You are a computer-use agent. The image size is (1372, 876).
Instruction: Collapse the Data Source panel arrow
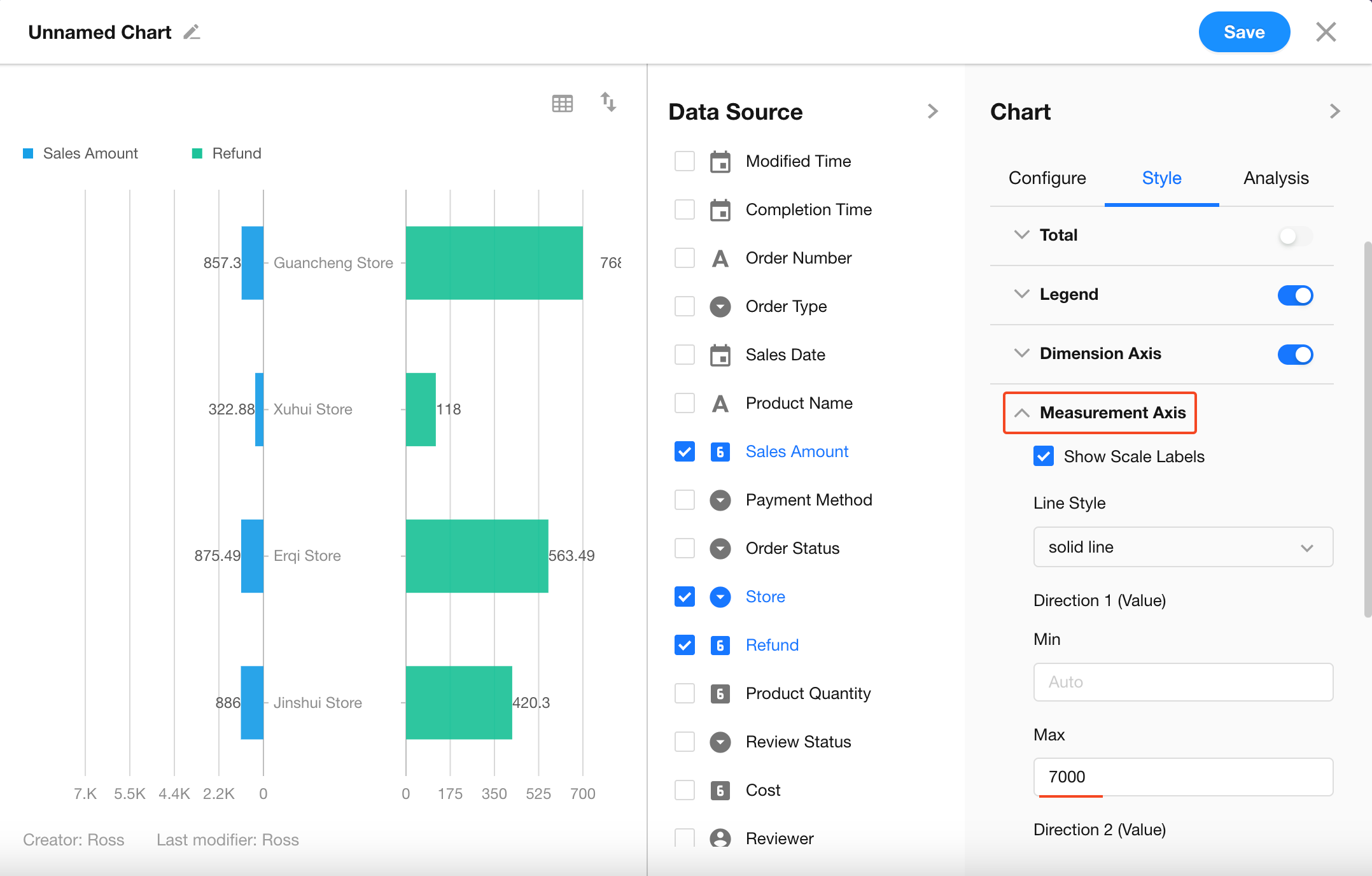[x=933, y=111]
